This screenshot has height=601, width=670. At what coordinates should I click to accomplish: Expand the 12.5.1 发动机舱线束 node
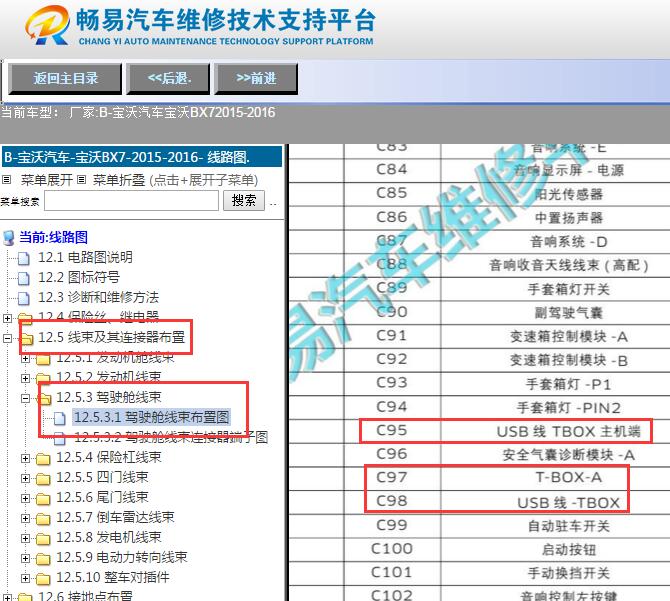pos(25,358)
